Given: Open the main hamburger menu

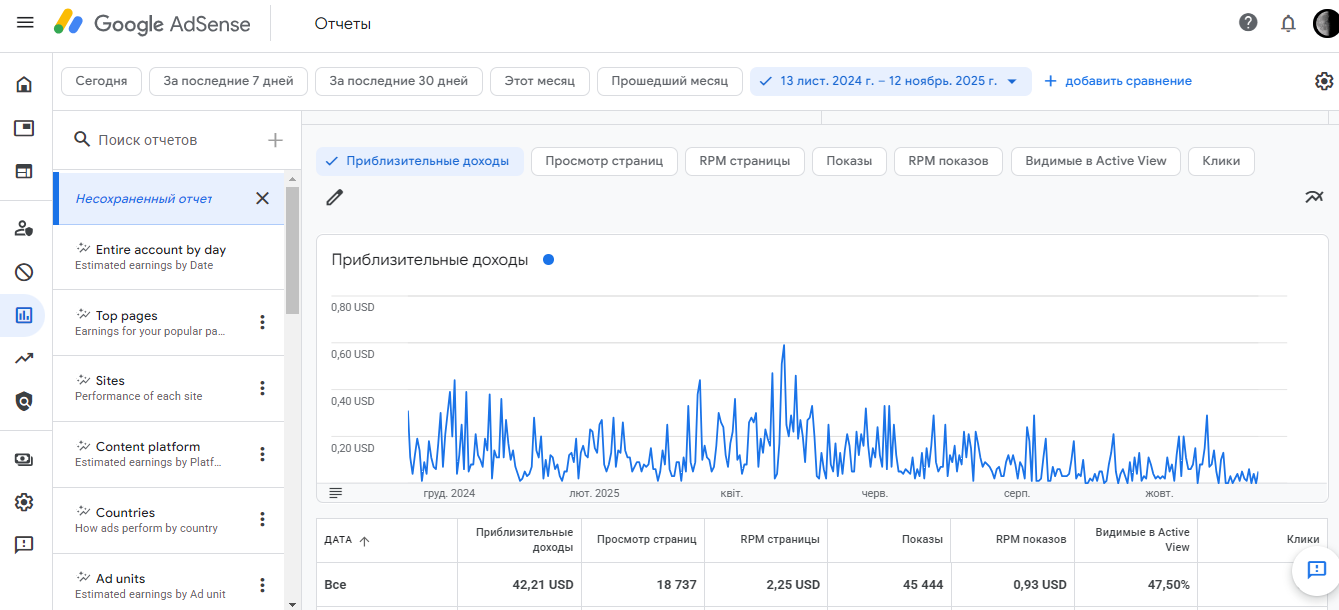Looking at the screenshot, I should coord(25,23).
